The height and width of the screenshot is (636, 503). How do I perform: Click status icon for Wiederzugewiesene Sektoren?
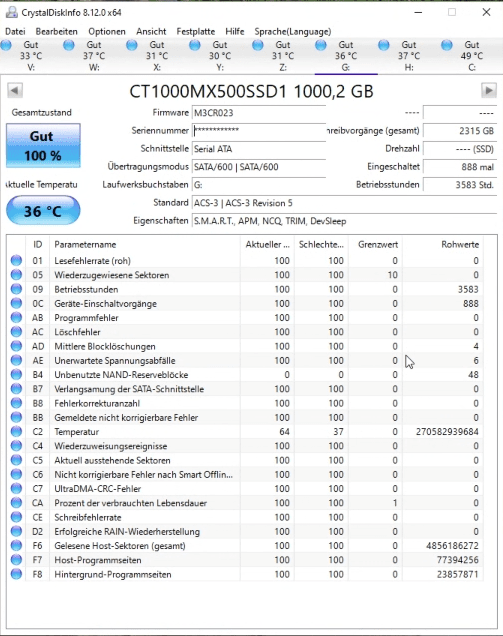[x=16, y=275]
